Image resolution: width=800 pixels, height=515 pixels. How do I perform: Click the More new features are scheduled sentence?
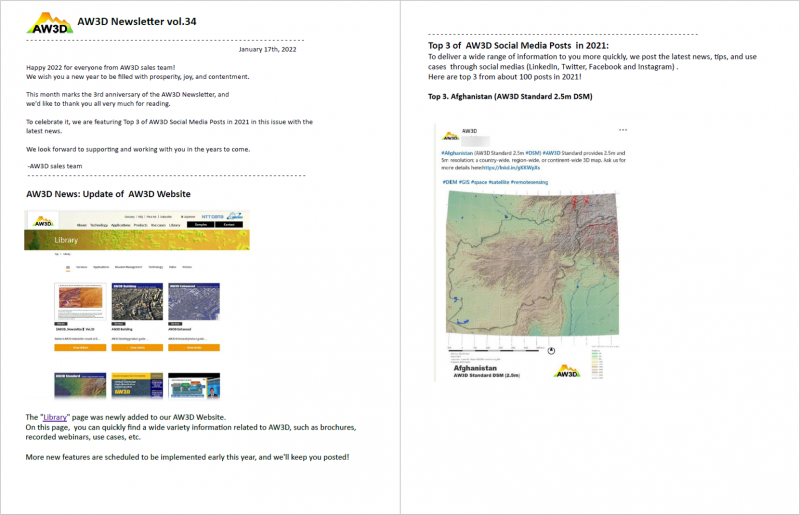click(187, 457)
